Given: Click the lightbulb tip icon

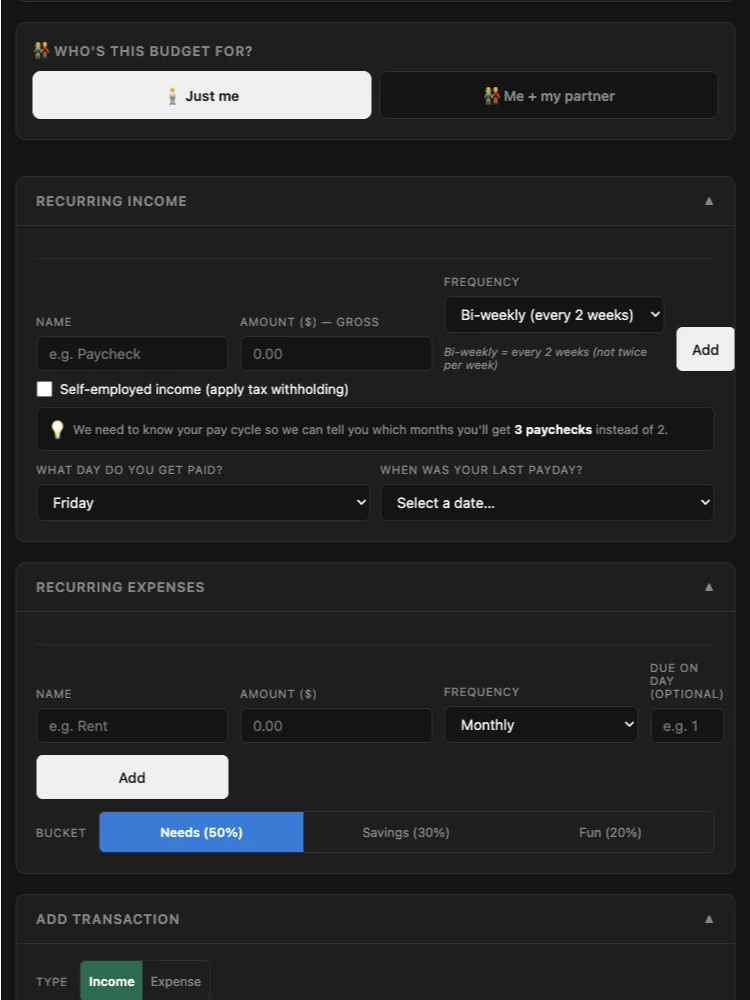Looking at the screenshot, I should pyautogui.click(x=57, y=429).
